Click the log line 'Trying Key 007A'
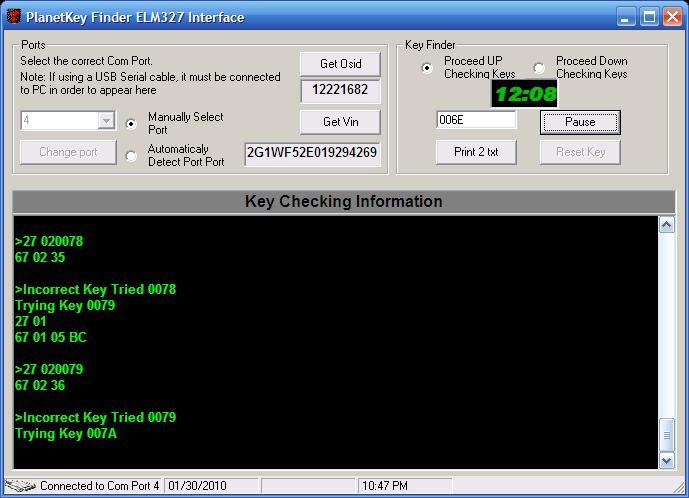This screenshot has width=689, height=498. pos(66,433)
